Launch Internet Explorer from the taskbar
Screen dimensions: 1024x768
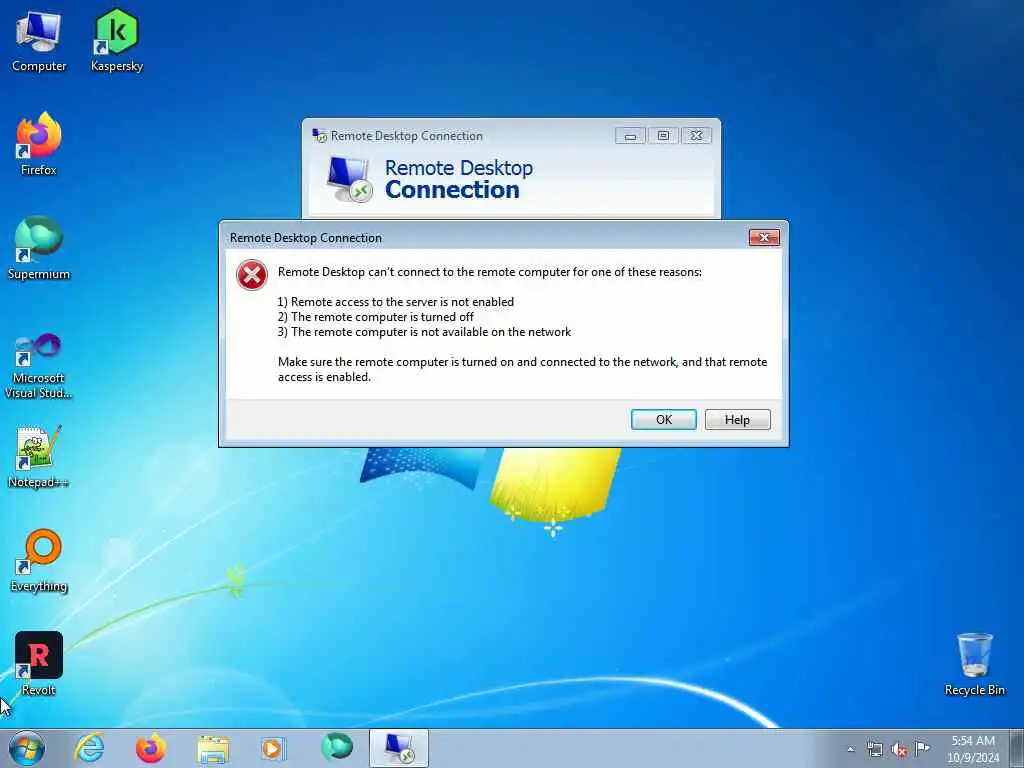tap(89, 748)
